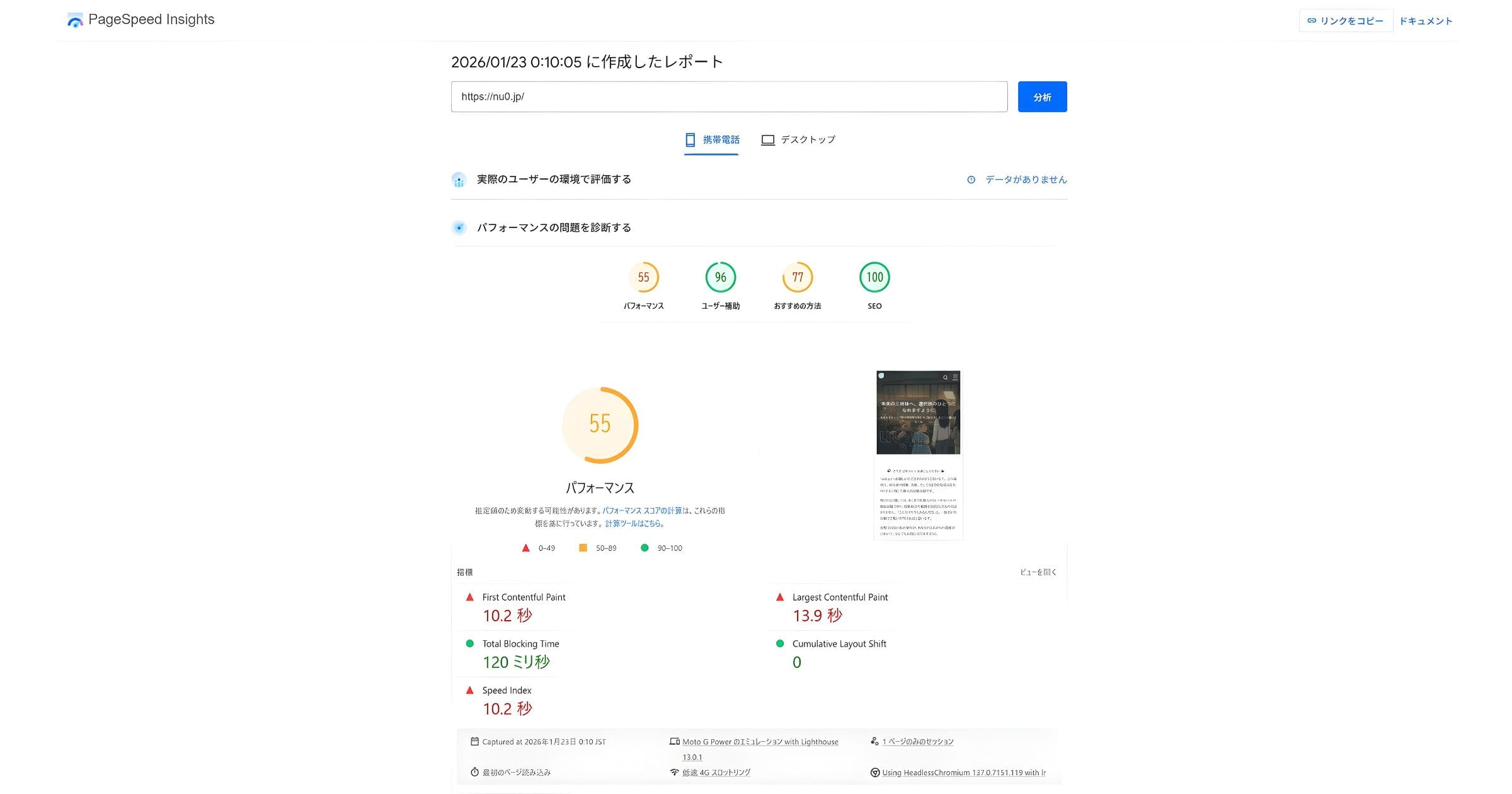Screen dimensions: 1512x794
Task: Click the 4G throttling network icon
Action: 673,772
